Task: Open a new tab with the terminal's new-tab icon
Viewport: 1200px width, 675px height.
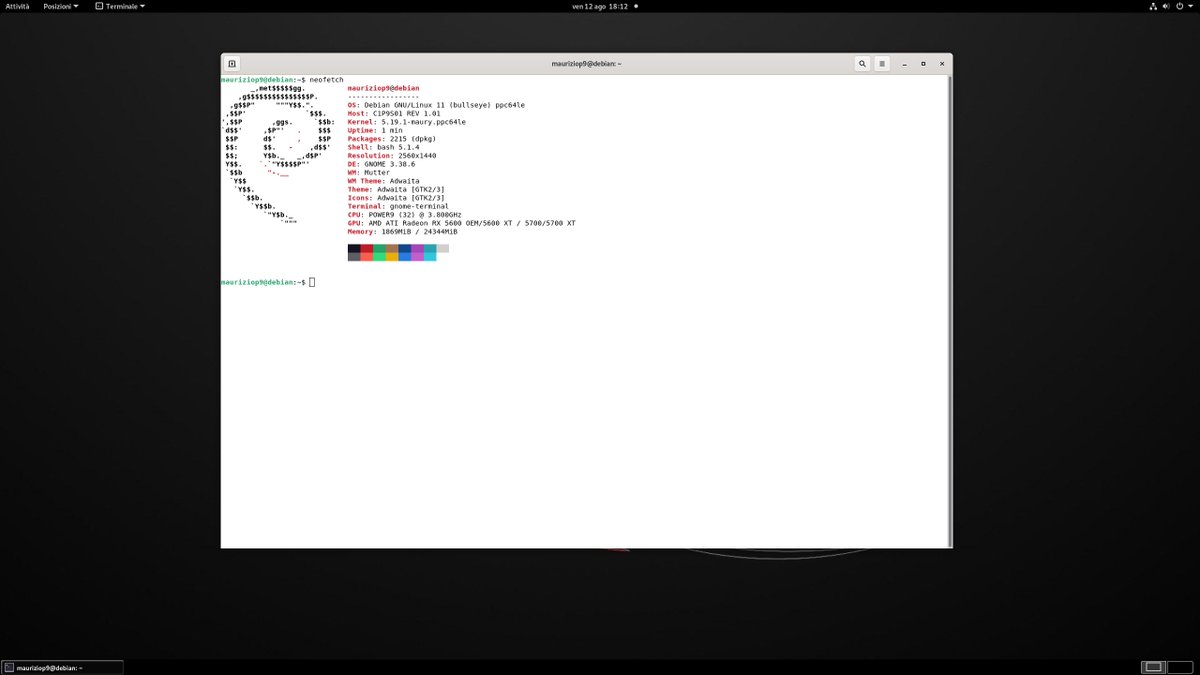Action: click(x=232, y=63)
